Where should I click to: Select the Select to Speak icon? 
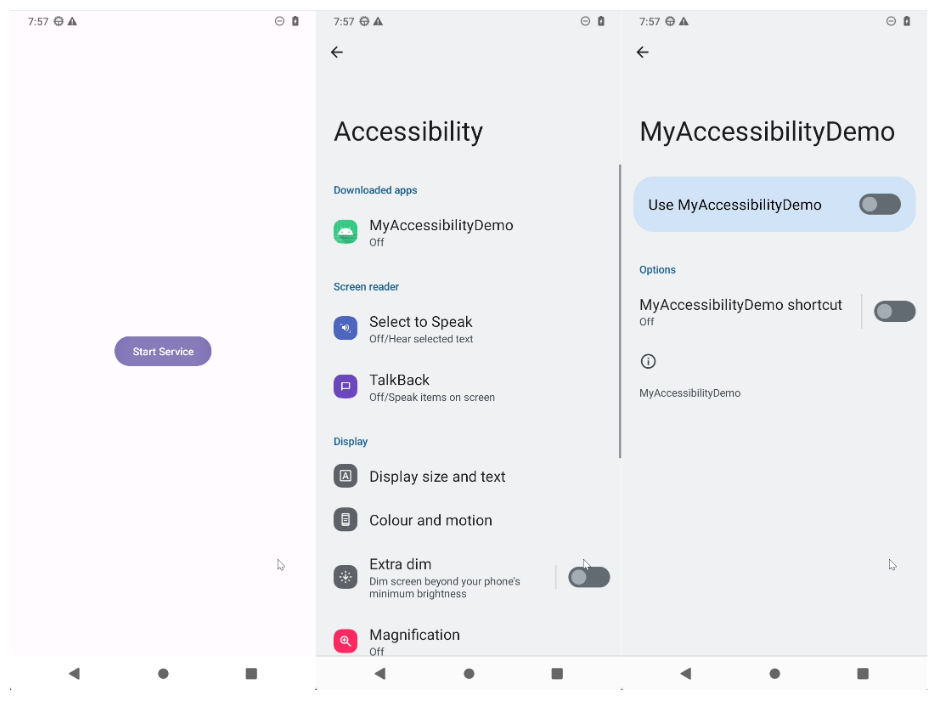(x=345, y=328)
